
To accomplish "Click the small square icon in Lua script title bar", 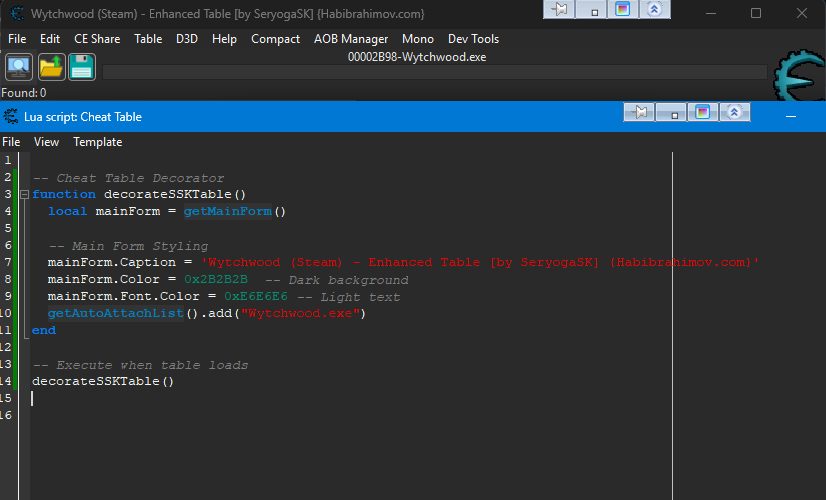I will 671,112.
